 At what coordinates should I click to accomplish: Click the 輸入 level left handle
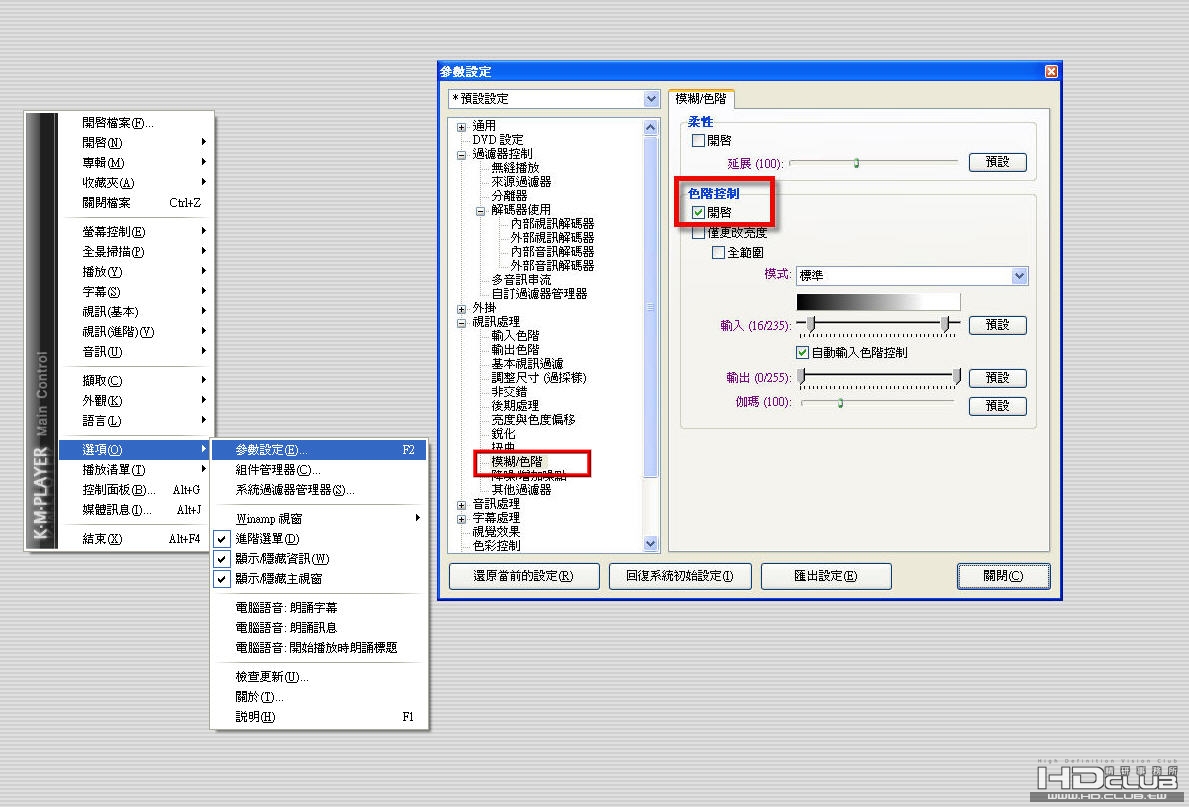point(811,325)
